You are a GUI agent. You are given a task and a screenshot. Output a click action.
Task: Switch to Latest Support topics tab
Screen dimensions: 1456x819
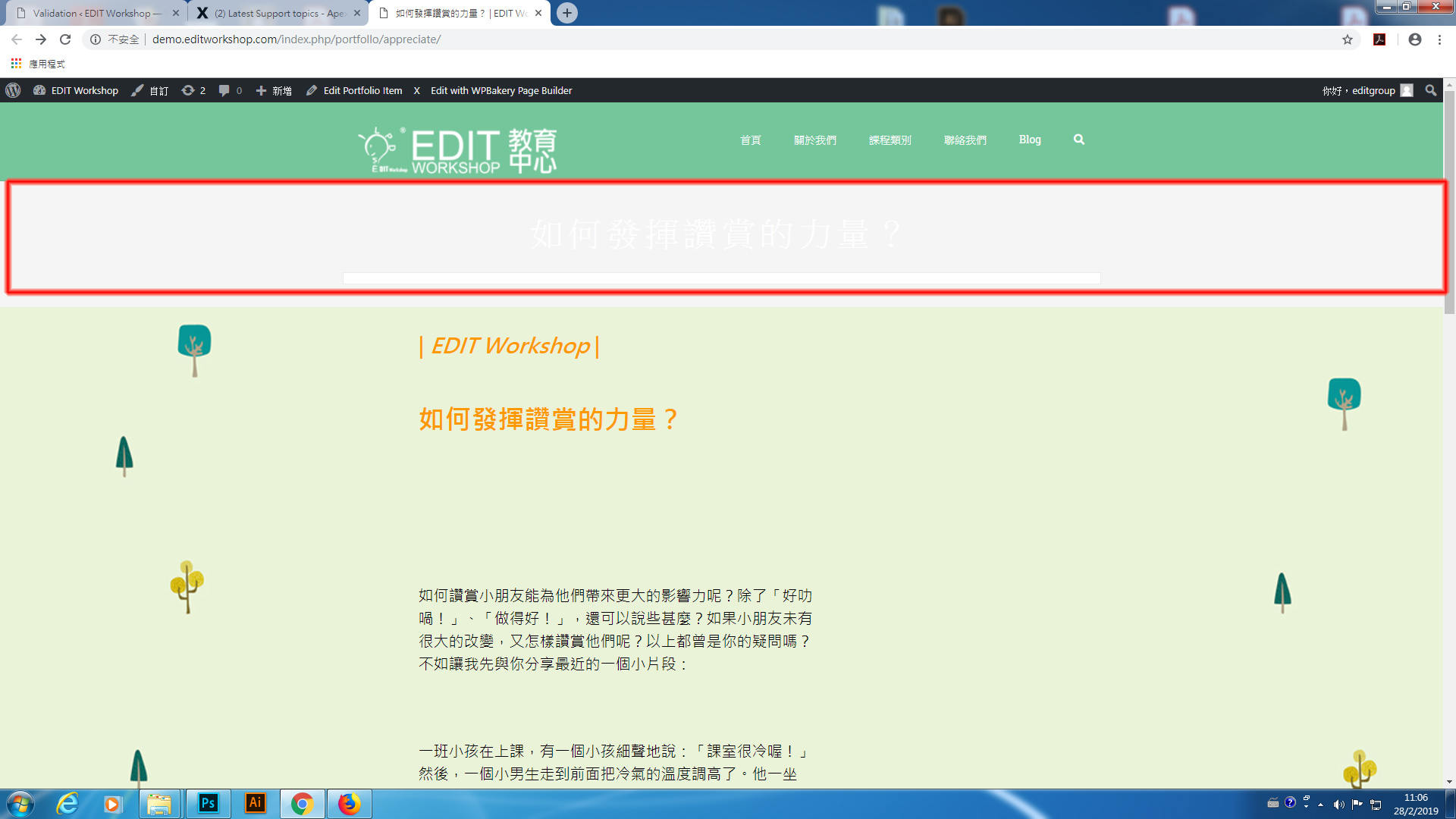coord(277,13)
